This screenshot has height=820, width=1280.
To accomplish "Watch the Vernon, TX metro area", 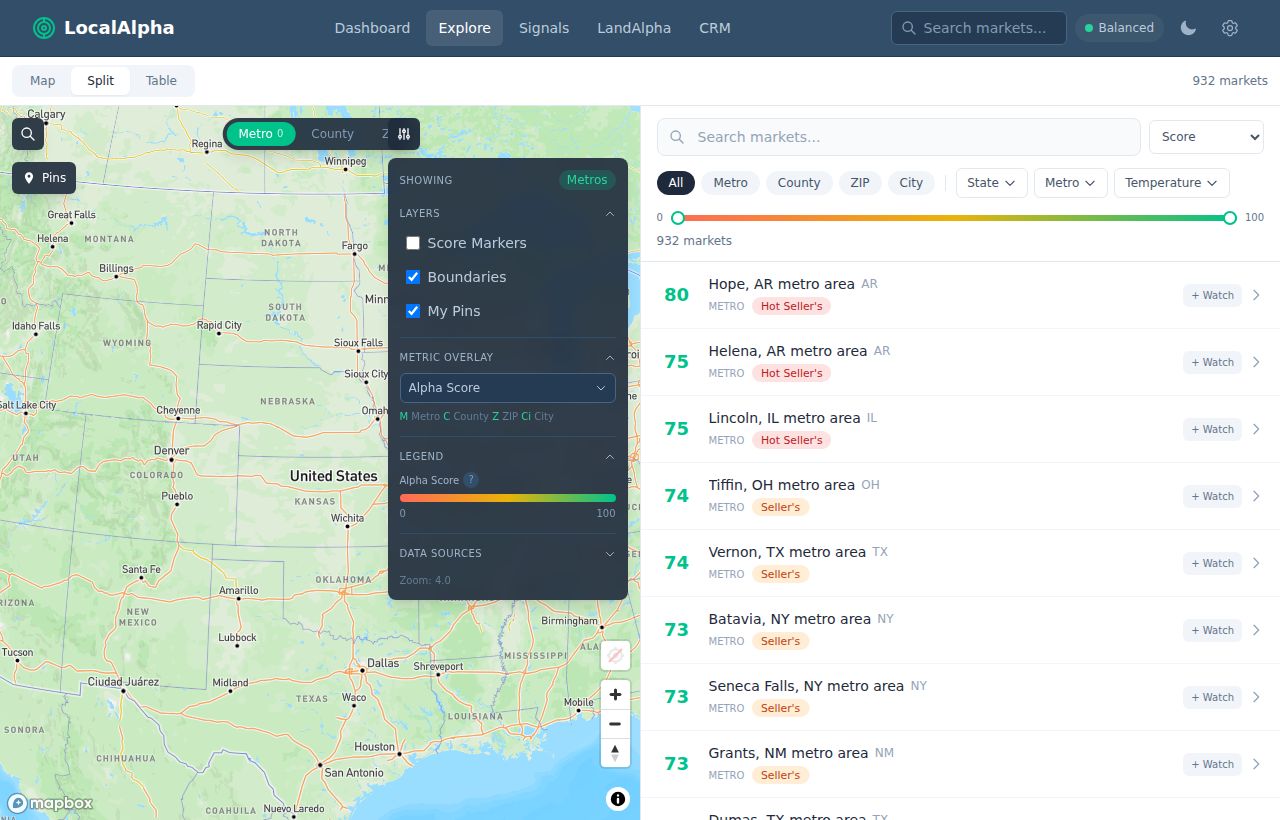I will 1212,563.
